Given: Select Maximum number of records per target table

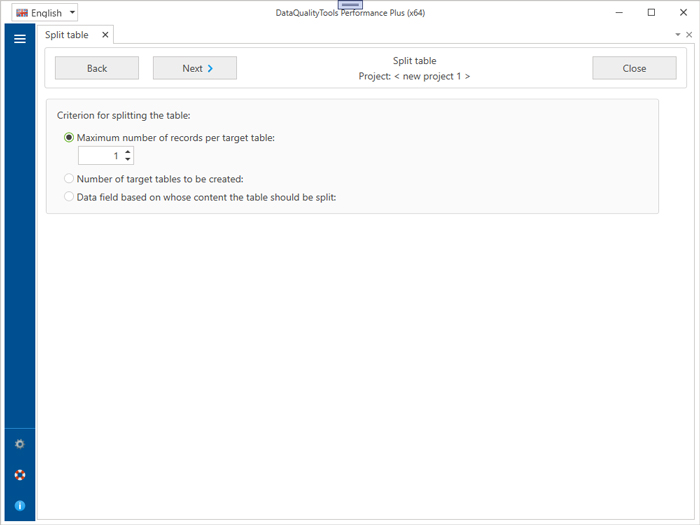Looking at the screenshot, I should click(69, 138).
